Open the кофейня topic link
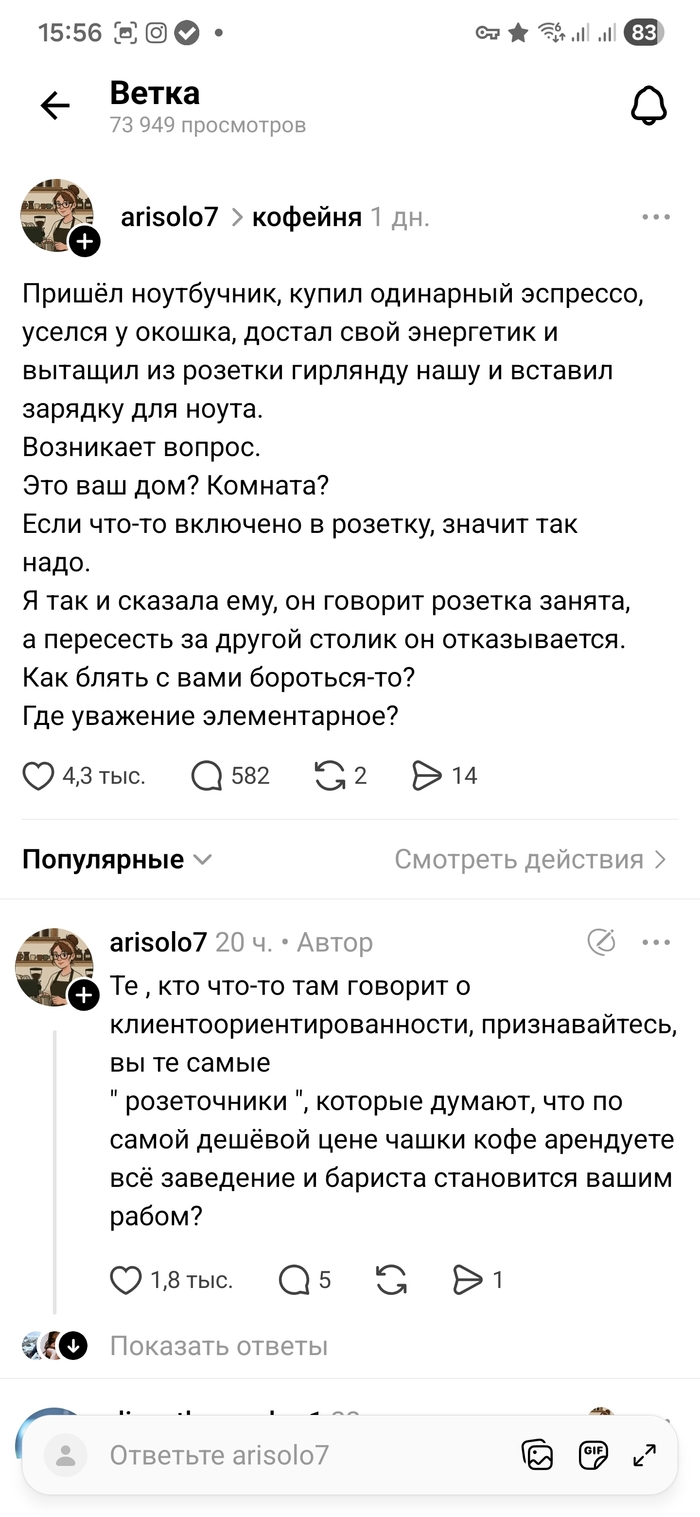The height and width of the screenshot is (1517, 700). [306, 217]
